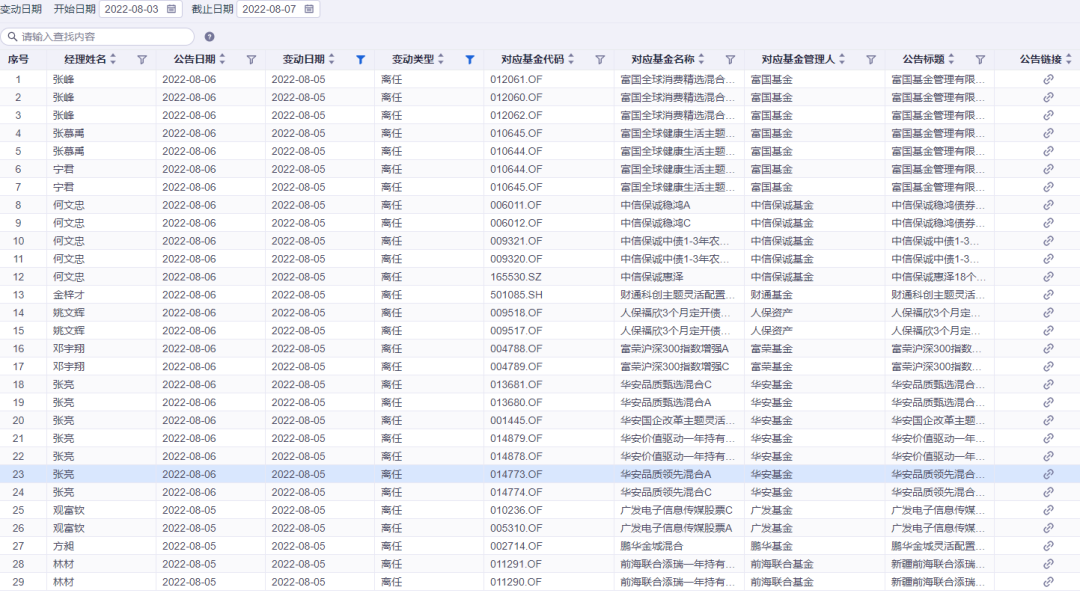The image size is (1080, 605).
Task: Sort by 变动类型 column arrows
Action: click(x=441, y=59)
